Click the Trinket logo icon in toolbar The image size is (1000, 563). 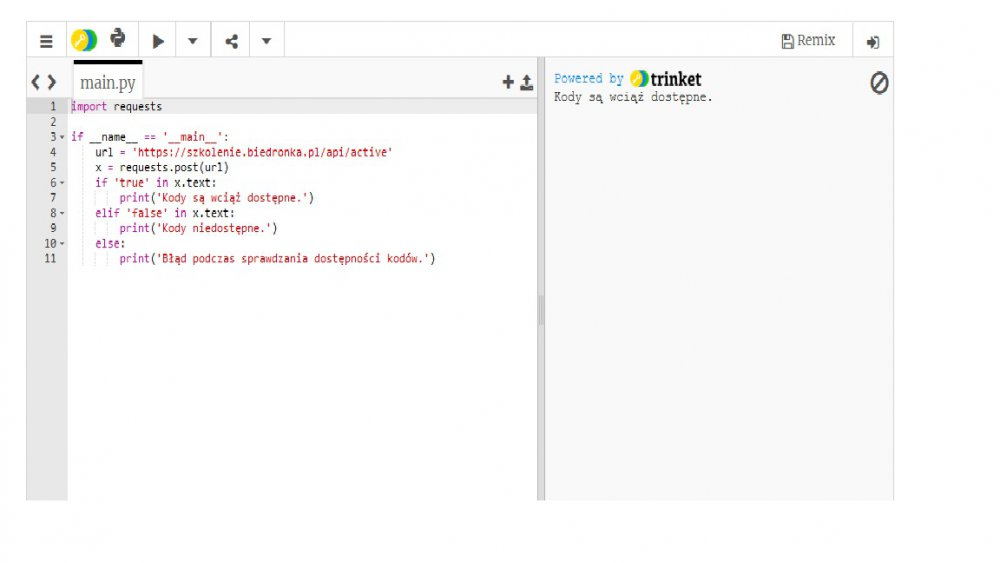point(83,41)
